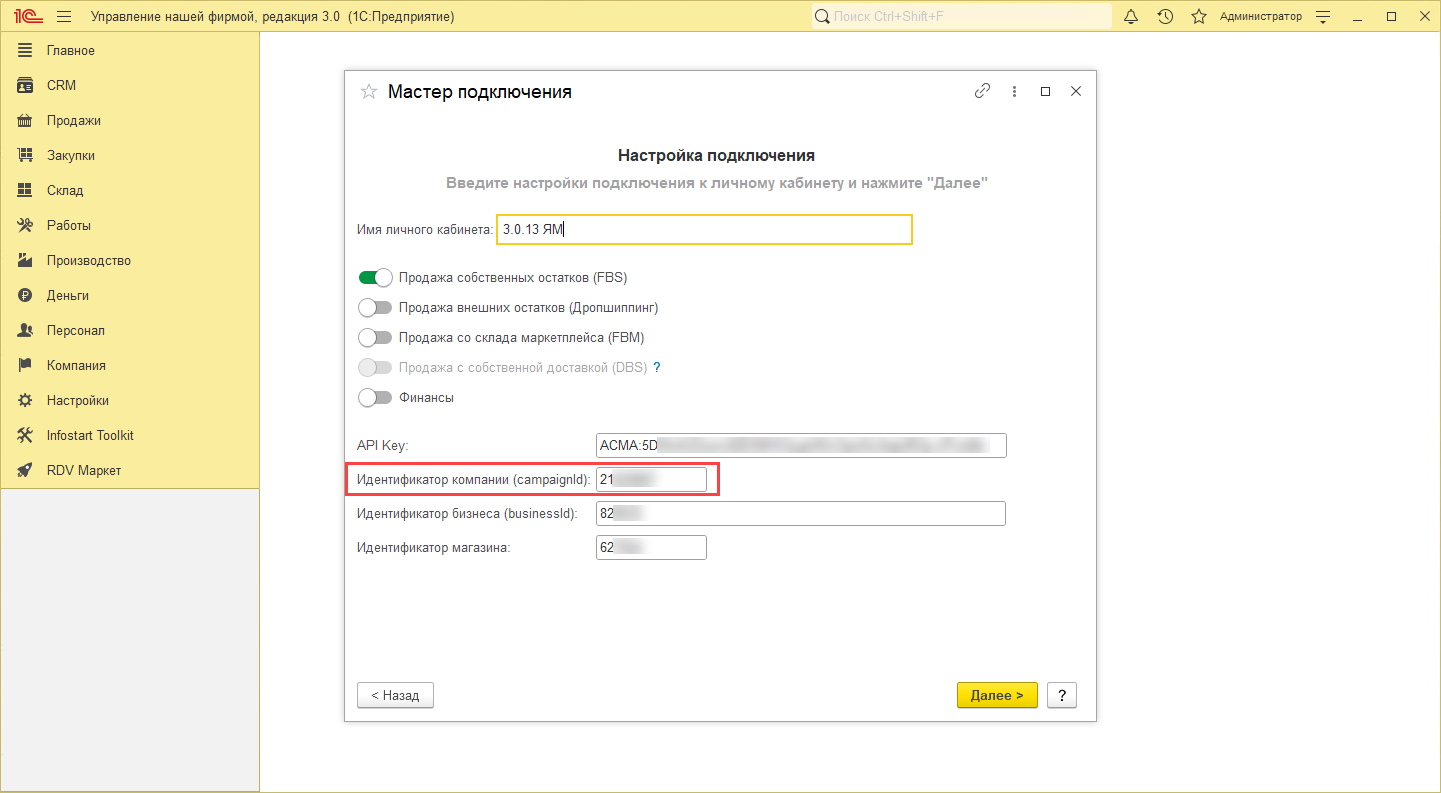Toggle Продажа с собственной доставкой (DBS)
The image size is (1441, 793).
point(375,367)
